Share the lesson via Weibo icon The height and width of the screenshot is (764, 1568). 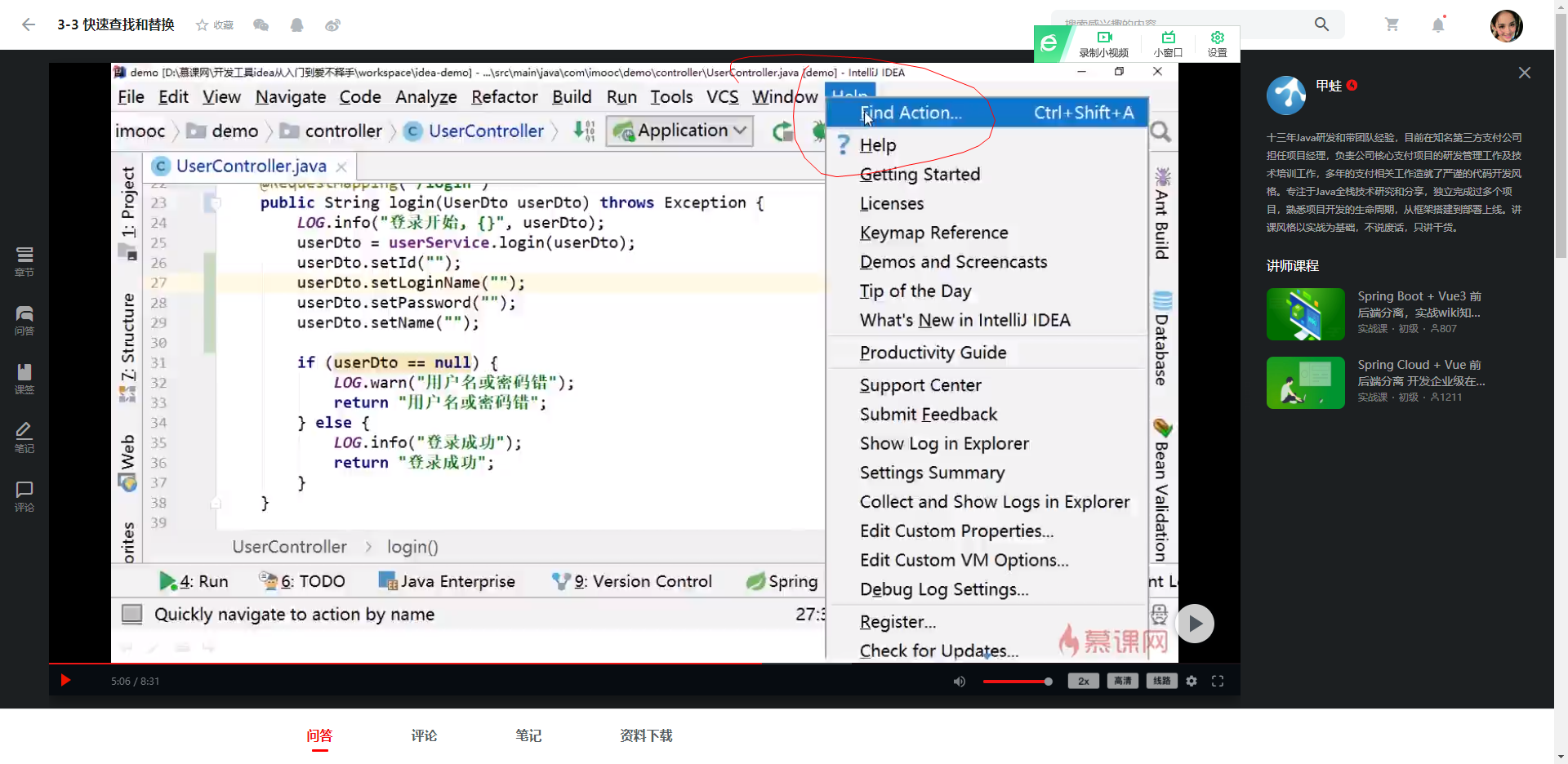tap(332, 25)
